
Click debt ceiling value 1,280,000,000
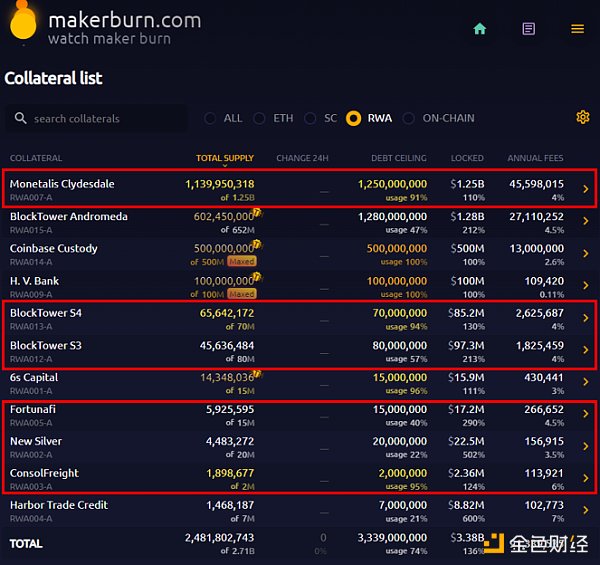[x=392, y=217]
